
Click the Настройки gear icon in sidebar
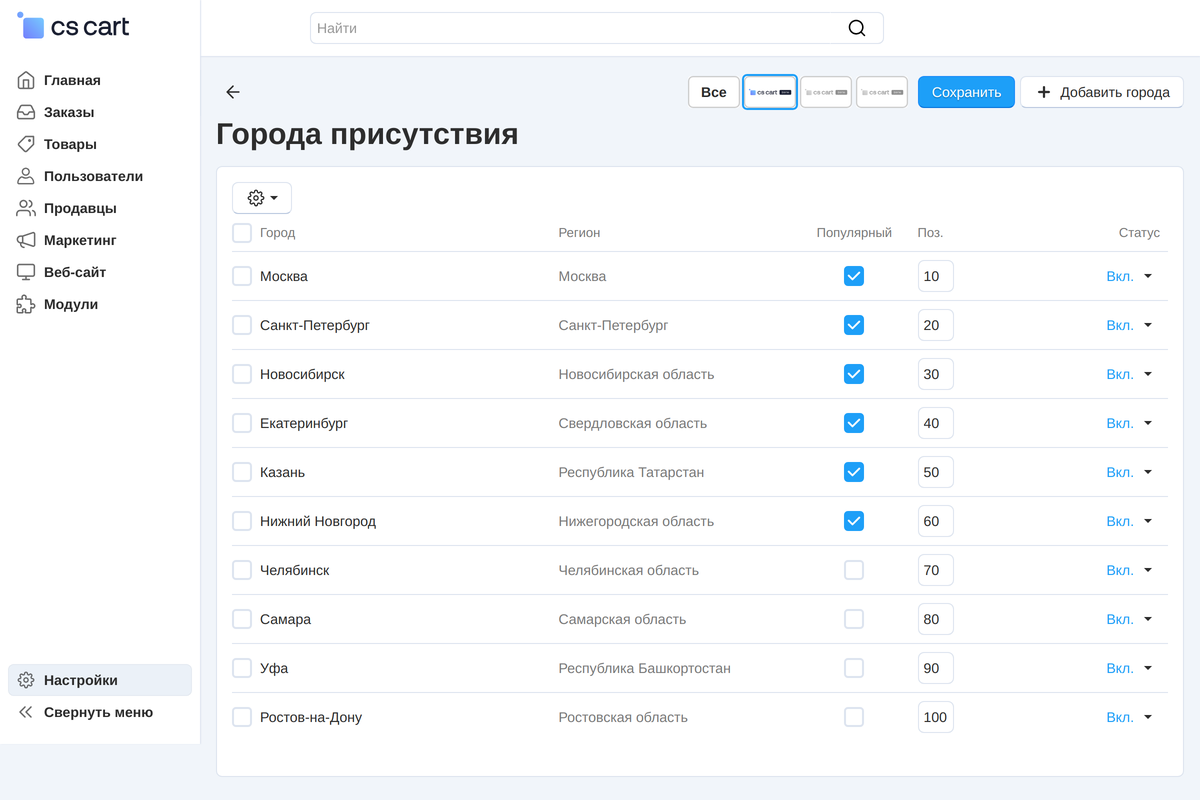pyautogui.click(x=26, y=680)
